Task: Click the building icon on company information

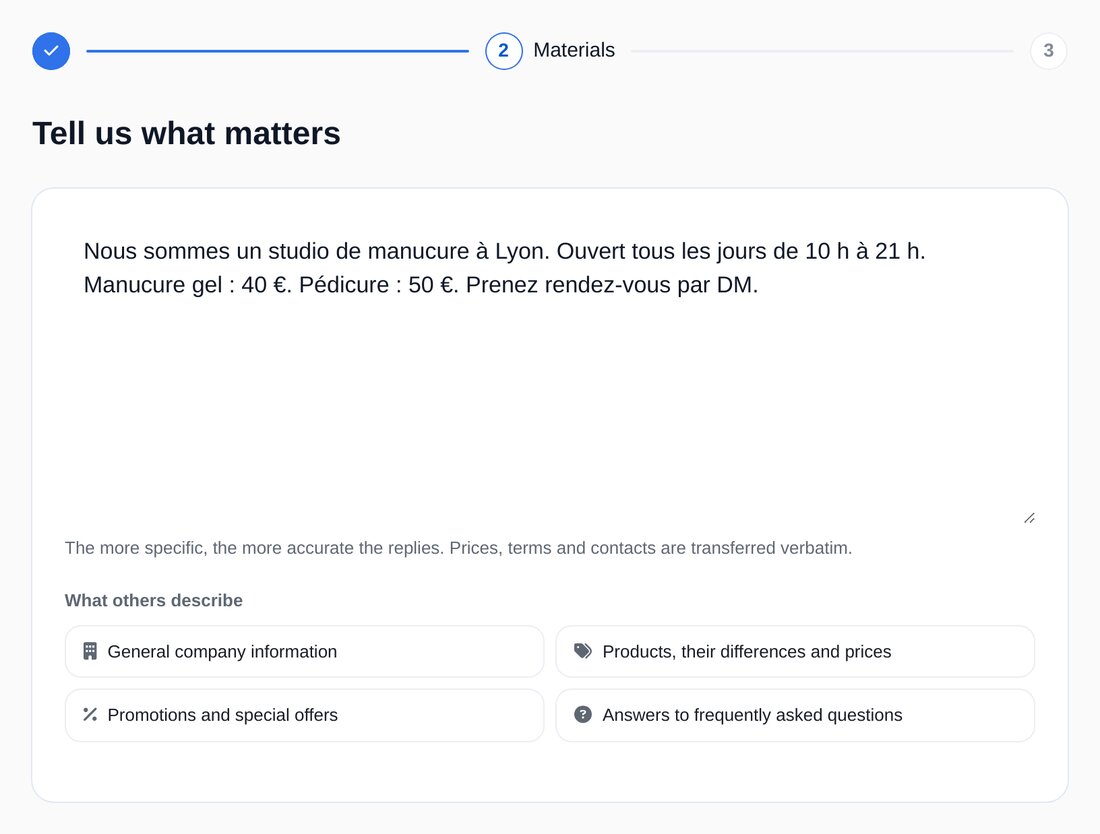Action: click(x=90, y=652)
